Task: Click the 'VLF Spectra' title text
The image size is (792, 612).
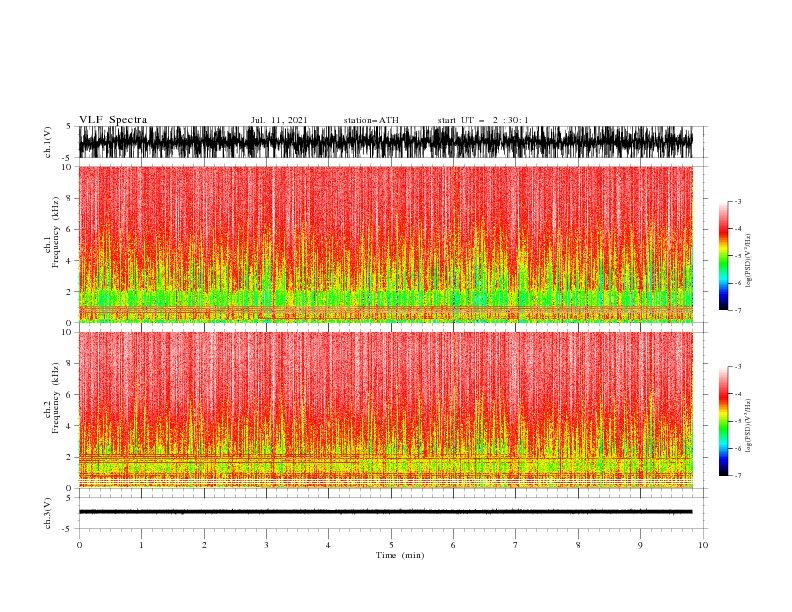Action: coord(113,120)
